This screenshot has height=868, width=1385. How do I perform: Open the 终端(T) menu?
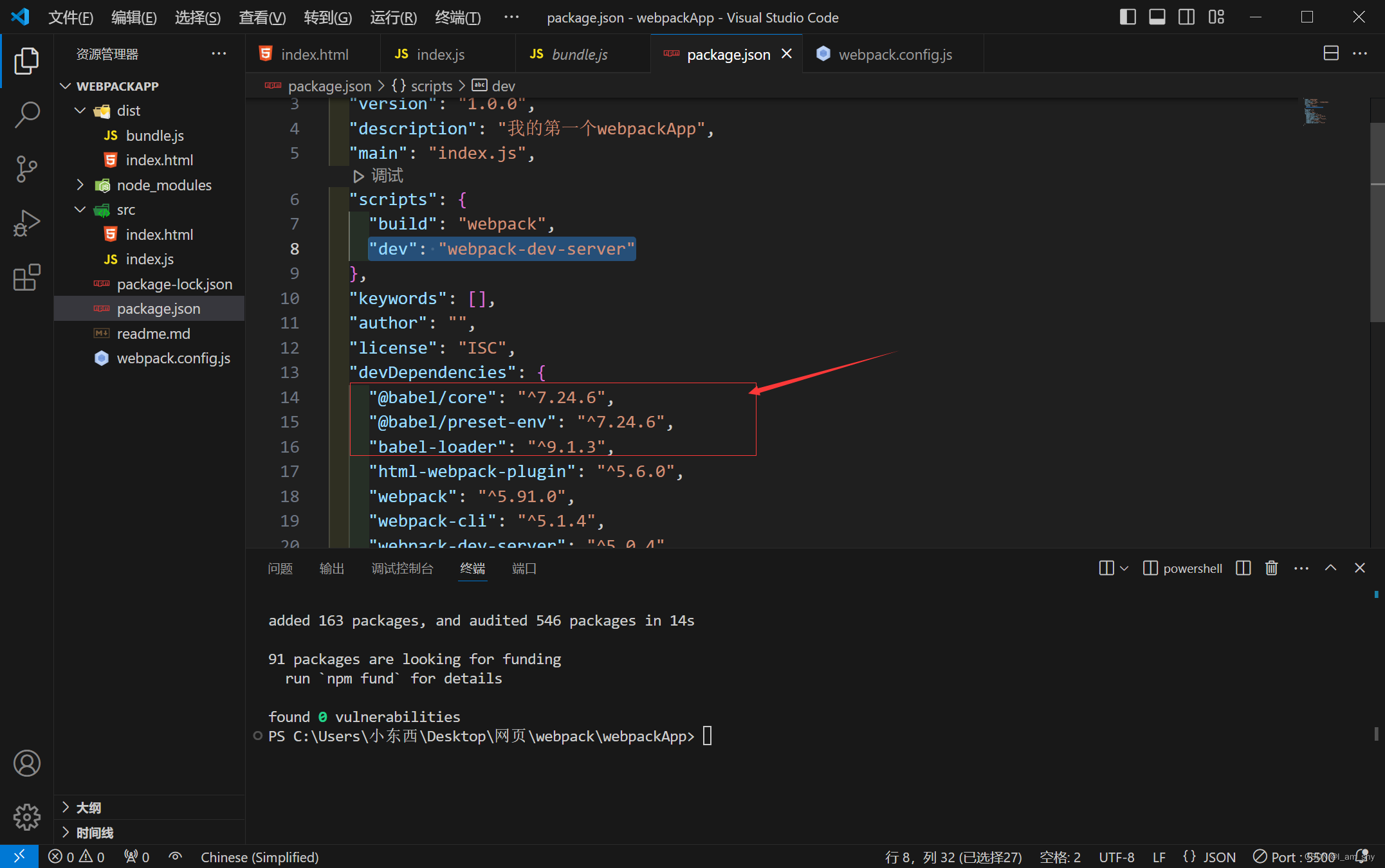tap(457, 17)
